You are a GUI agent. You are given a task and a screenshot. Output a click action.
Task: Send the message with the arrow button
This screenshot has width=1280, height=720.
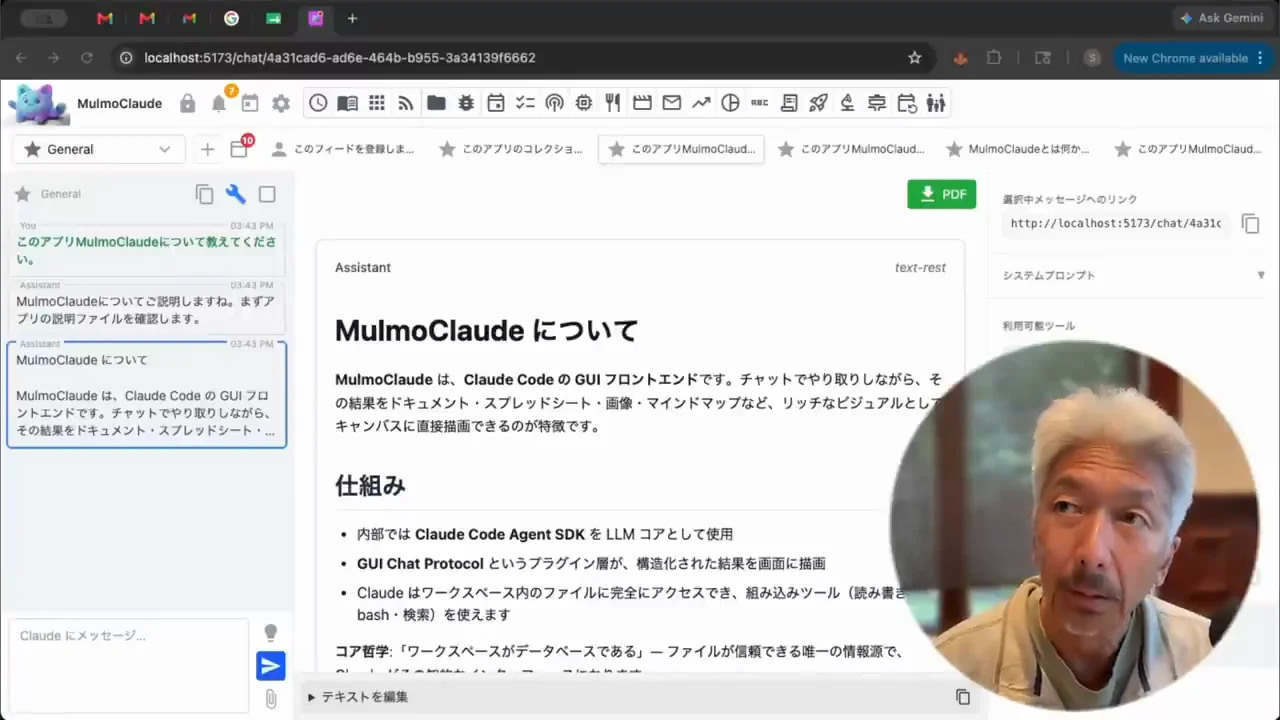click(x=270, y=666)
